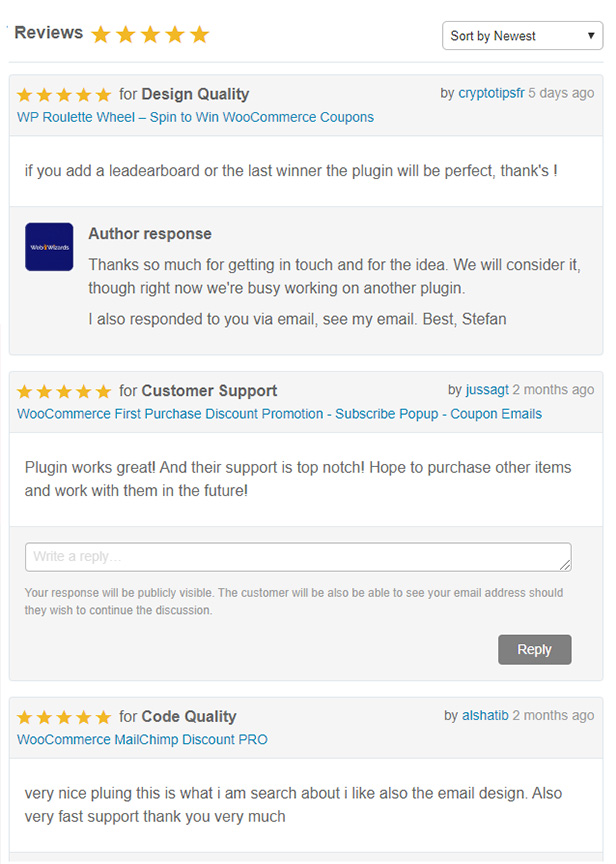616x864 pixels.
Task: Click the reply box resize handle
Action: [566, 566]
